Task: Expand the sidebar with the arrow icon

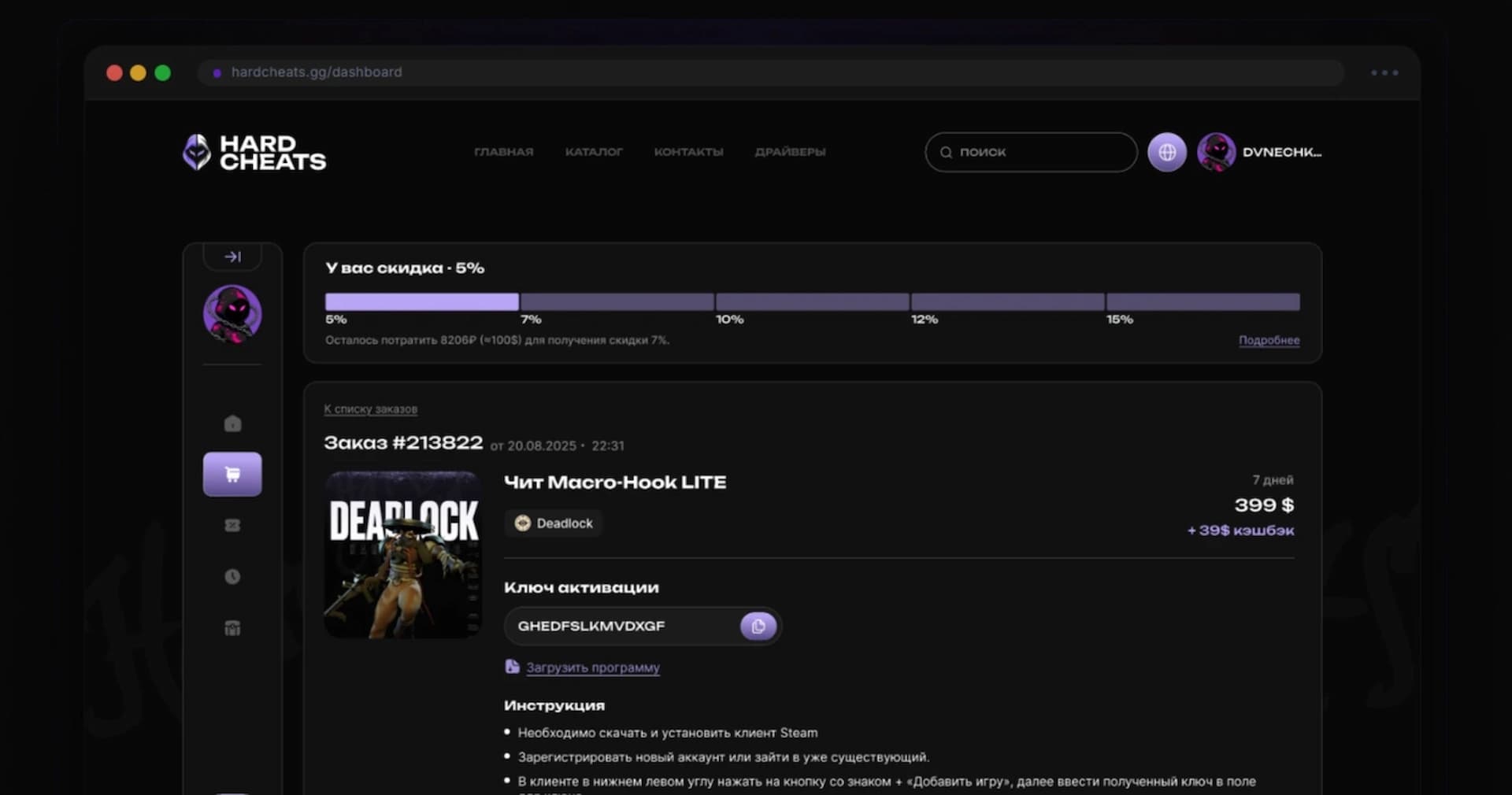Action: (x=232, y=257)
